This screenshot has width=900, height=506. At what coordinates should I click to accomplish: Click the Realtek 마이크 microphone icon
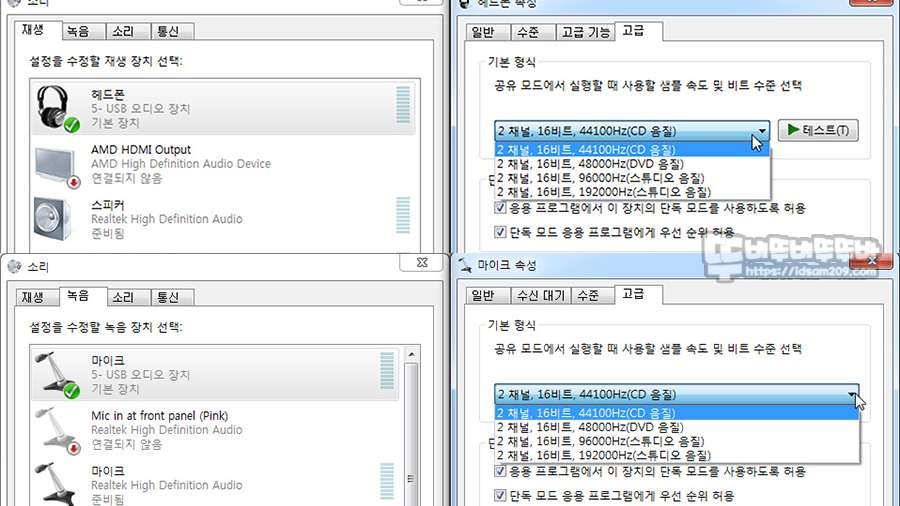click(56, 485)
